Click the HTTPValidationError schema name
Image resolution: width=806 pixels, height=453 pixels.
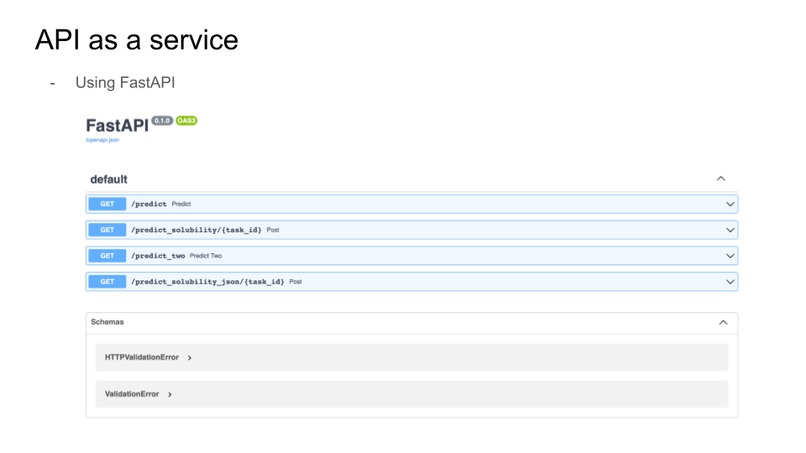[x=141, y=357]
